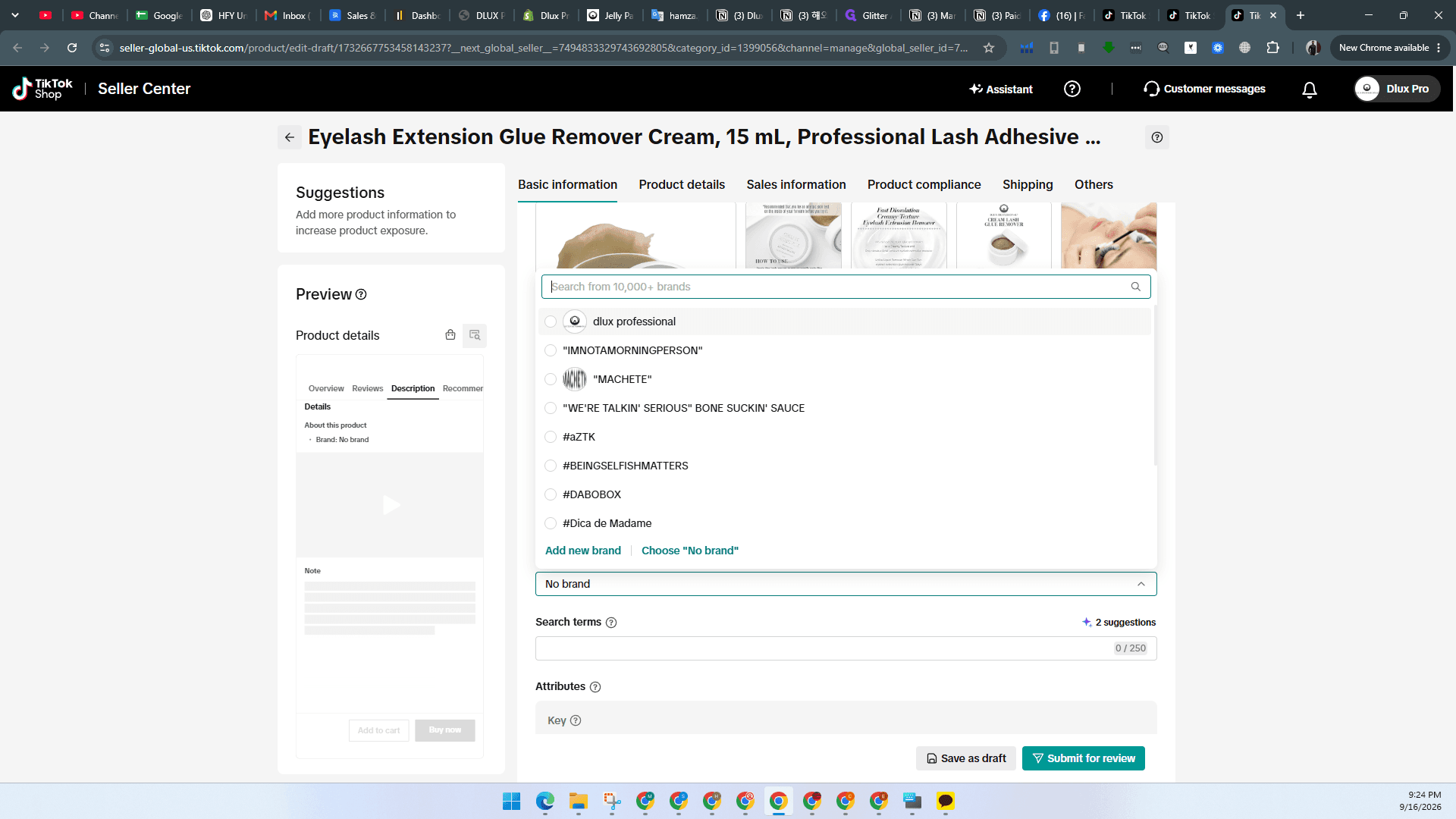1456x819 pixels.
Task: Open File Explorer in taskbar
Action: [x=579, y=801]
